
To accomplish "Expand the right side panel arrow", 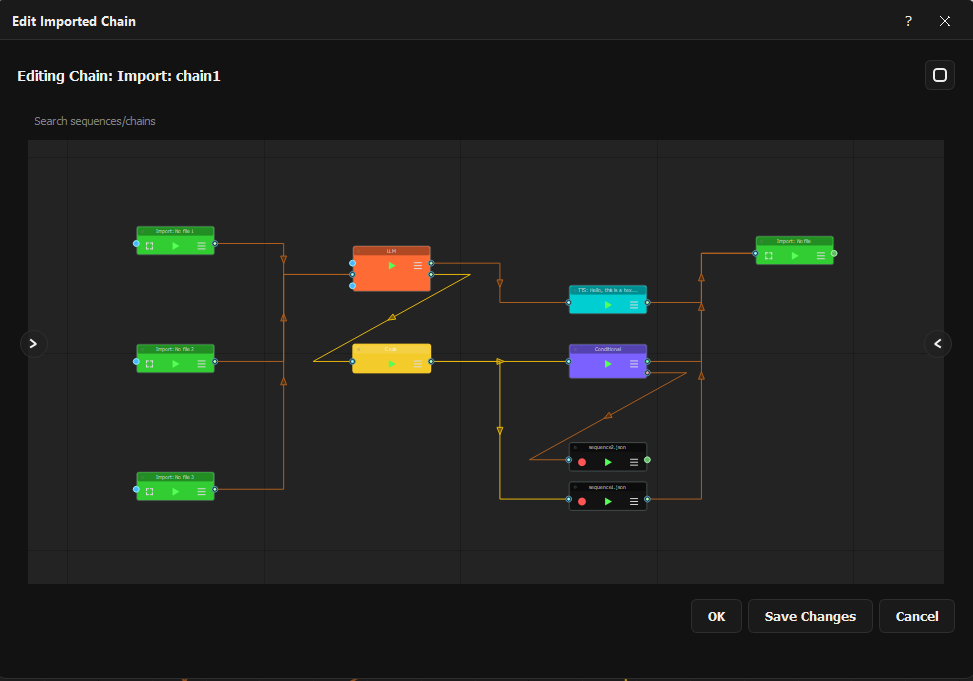I will (938, 343).
